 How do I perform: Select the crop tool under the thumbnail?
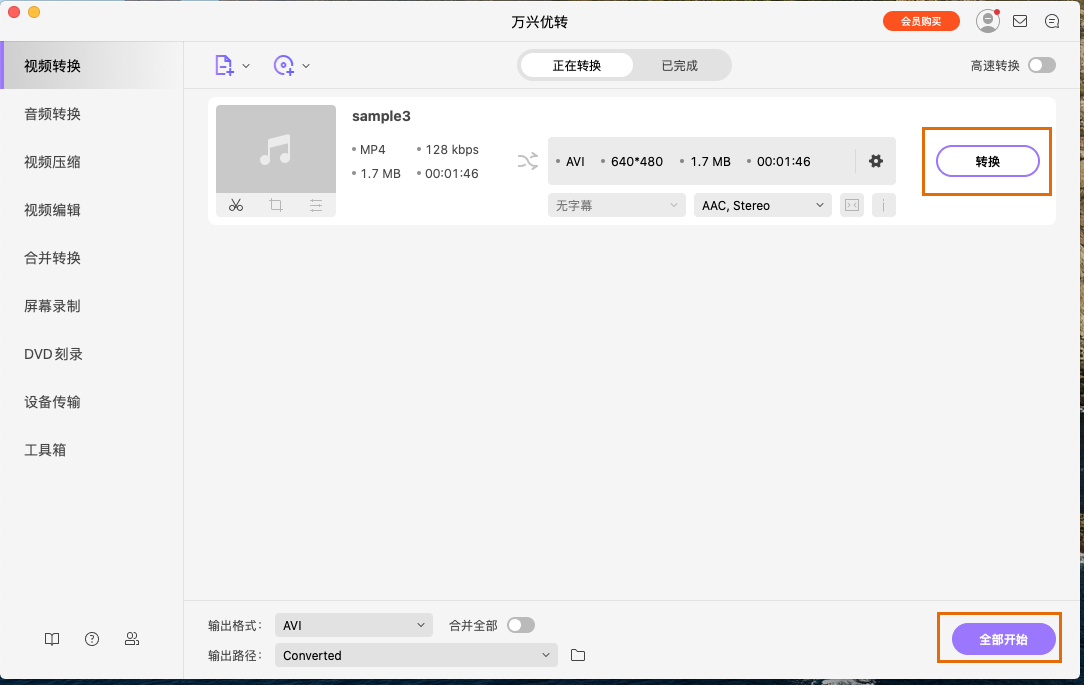pyautogui.click(x=275, y=205)
